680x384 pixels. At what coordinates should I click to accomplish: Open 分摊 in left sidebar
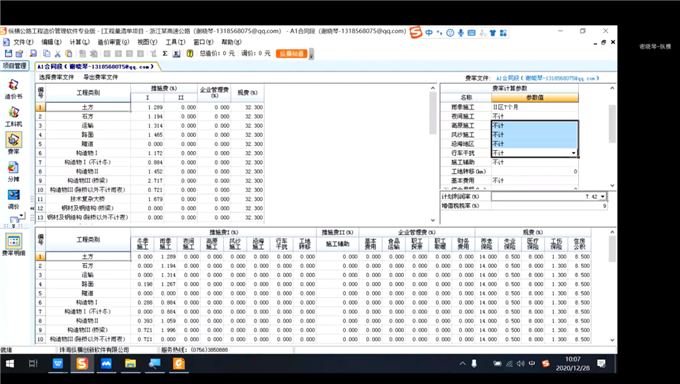[13, 171]
